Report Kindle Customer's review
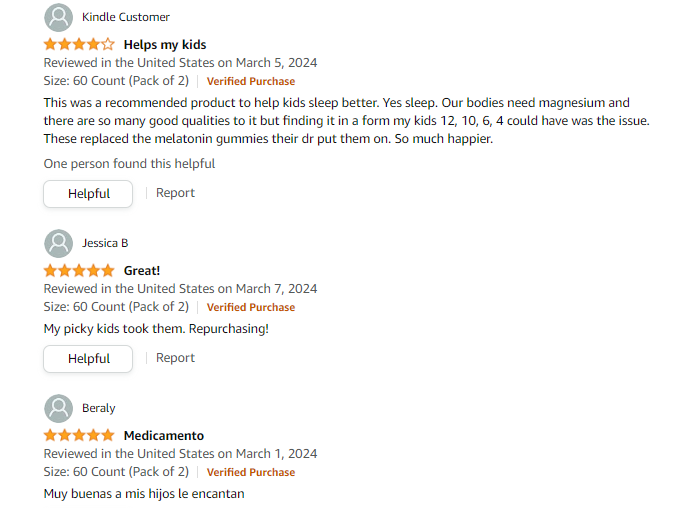 tap(175, 193)
